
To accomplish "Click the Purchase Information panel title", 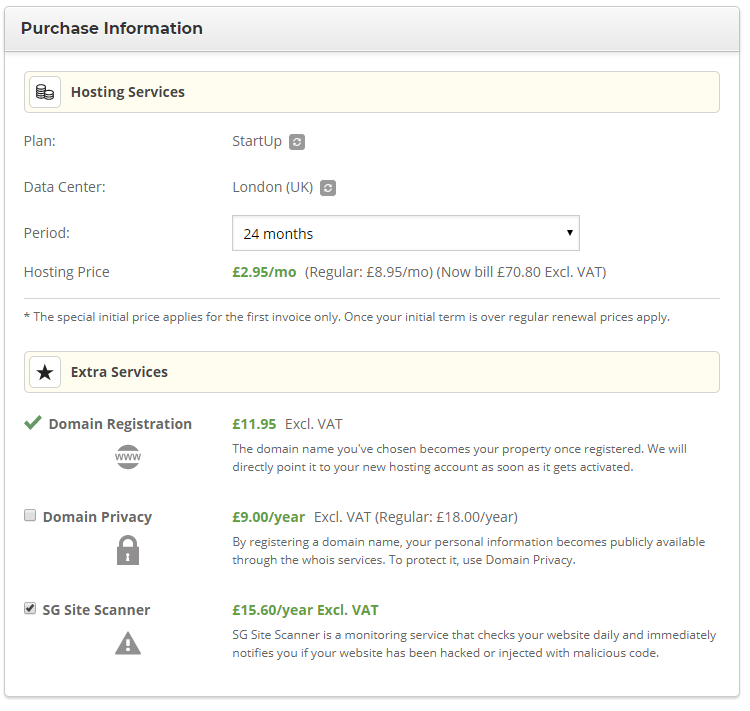I will tap(111, 28).
